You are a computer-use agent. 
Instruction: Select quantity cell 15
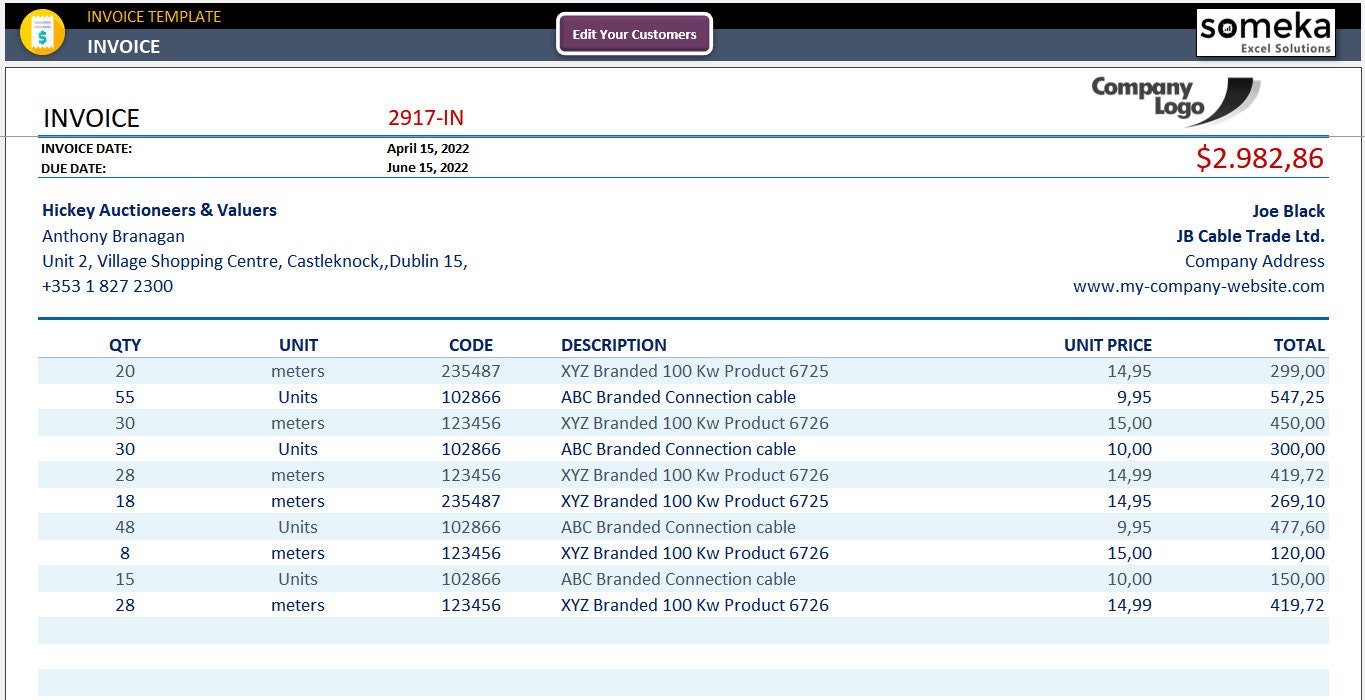click(125, 579)
